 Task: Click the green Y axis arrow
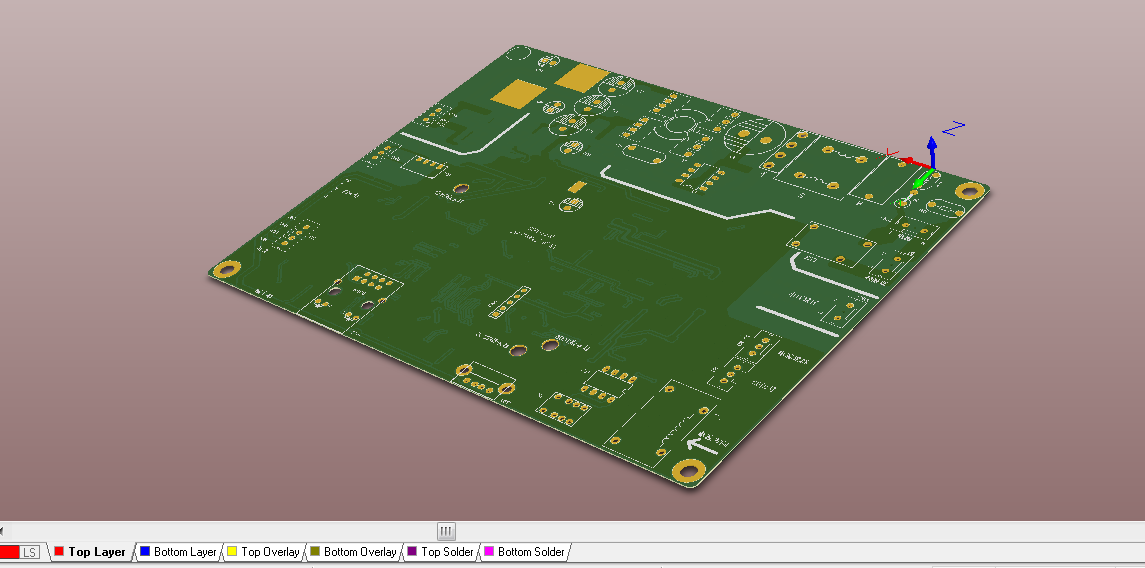922,180
